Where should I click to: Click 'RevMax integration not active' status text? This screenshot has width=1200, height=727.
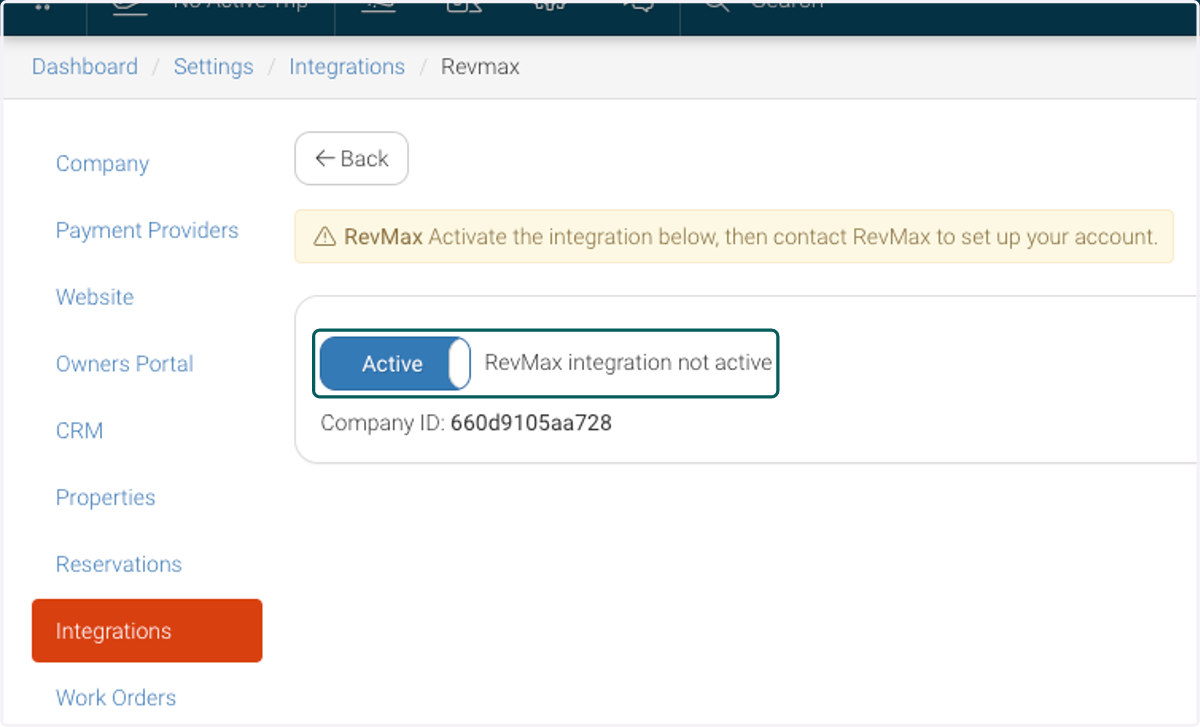click(628, 362)
